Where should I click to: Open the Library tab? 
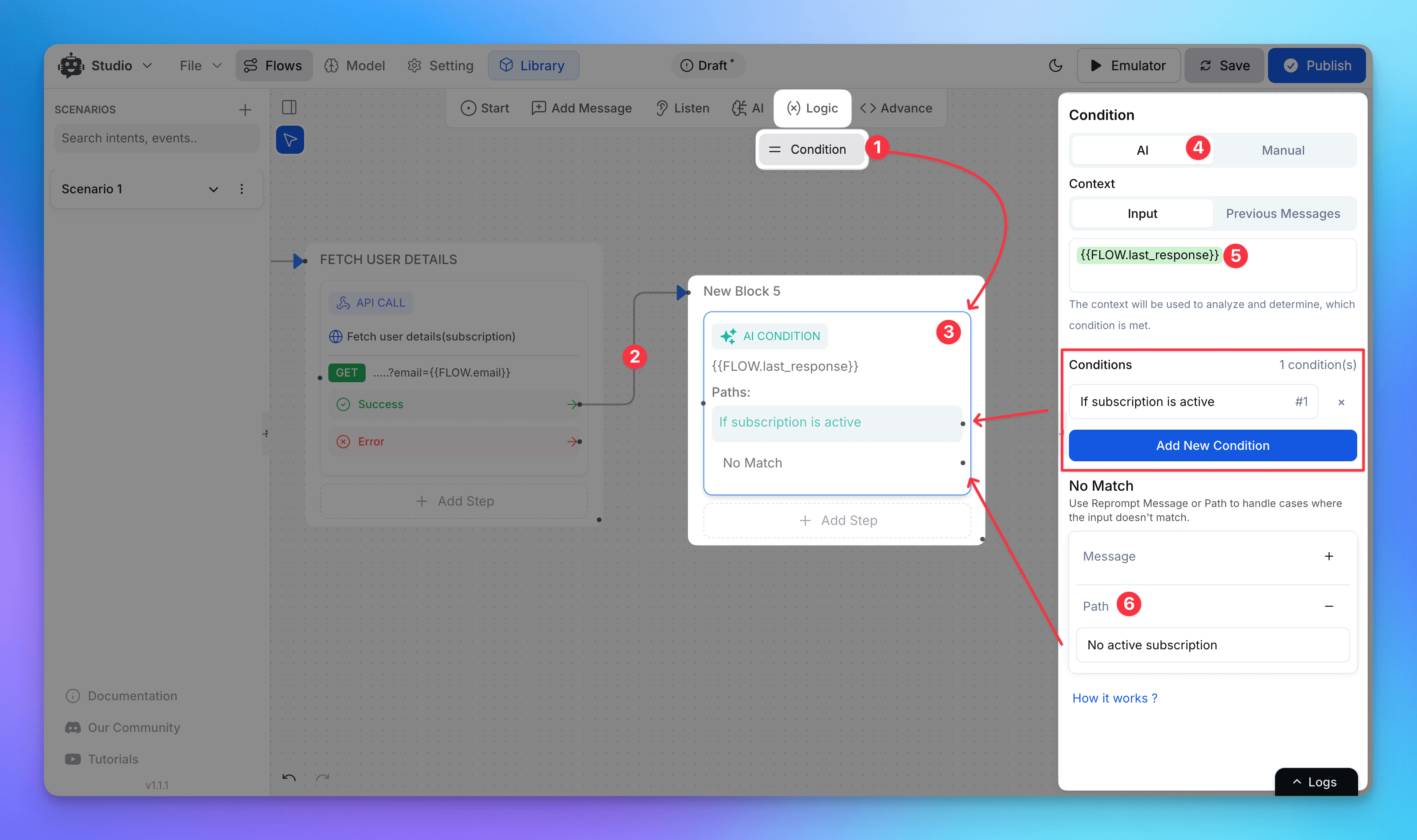pyautogui.click(x=533, y=65)
